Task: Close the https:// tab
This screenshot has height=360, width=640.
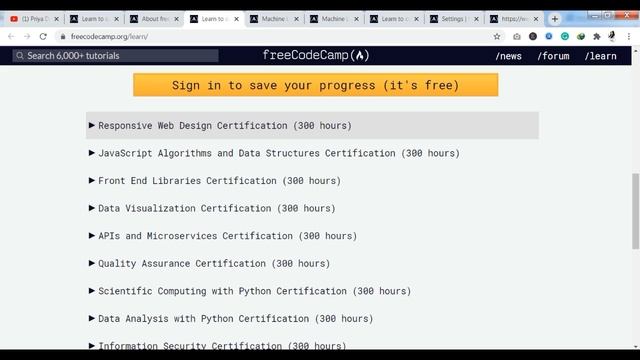Action: [536, 19]
